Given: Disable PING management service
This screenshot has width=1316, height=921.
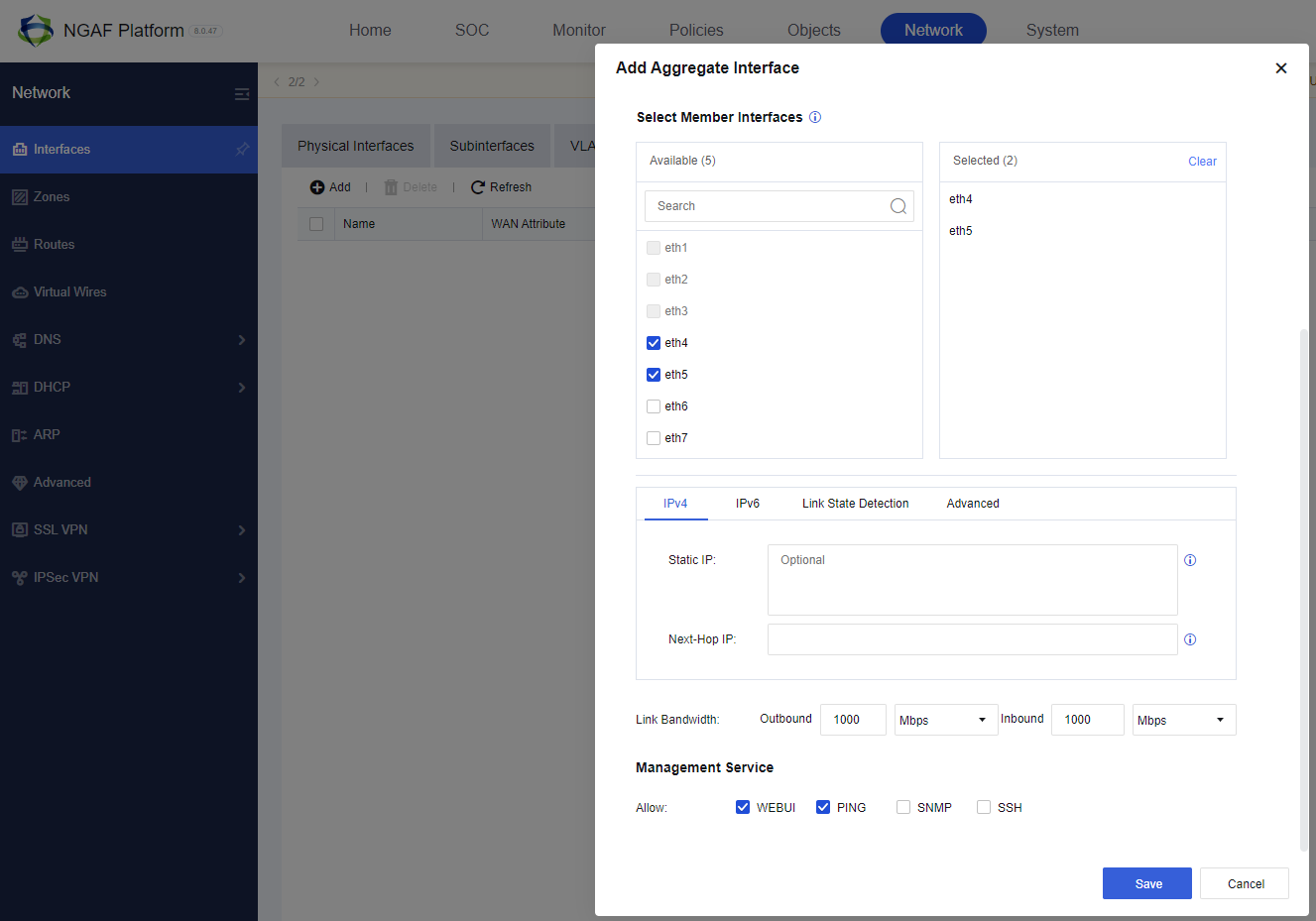Looking at the screenshot, I should tap(823, 807).
